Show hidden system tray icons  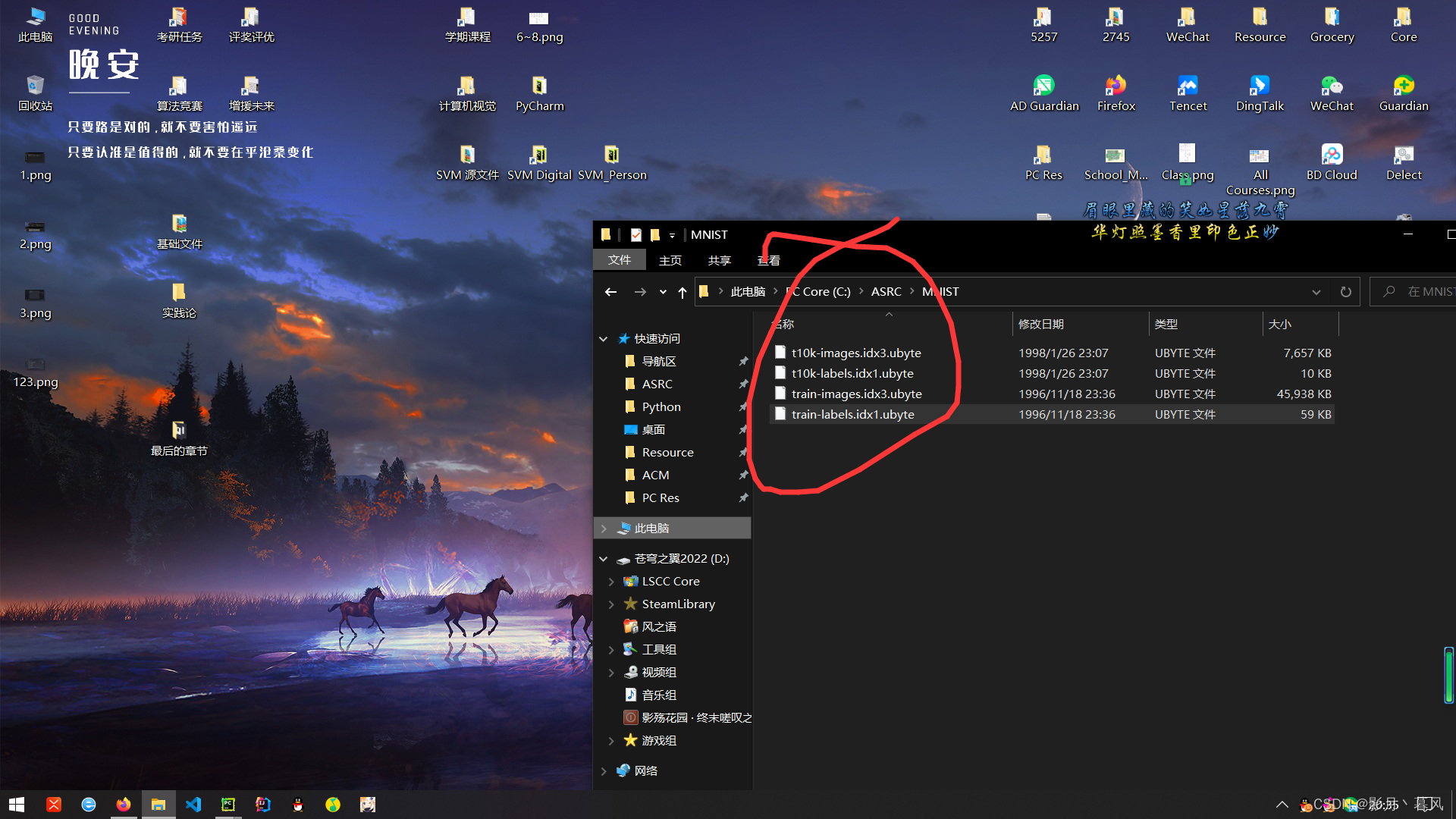point(1282,805)
